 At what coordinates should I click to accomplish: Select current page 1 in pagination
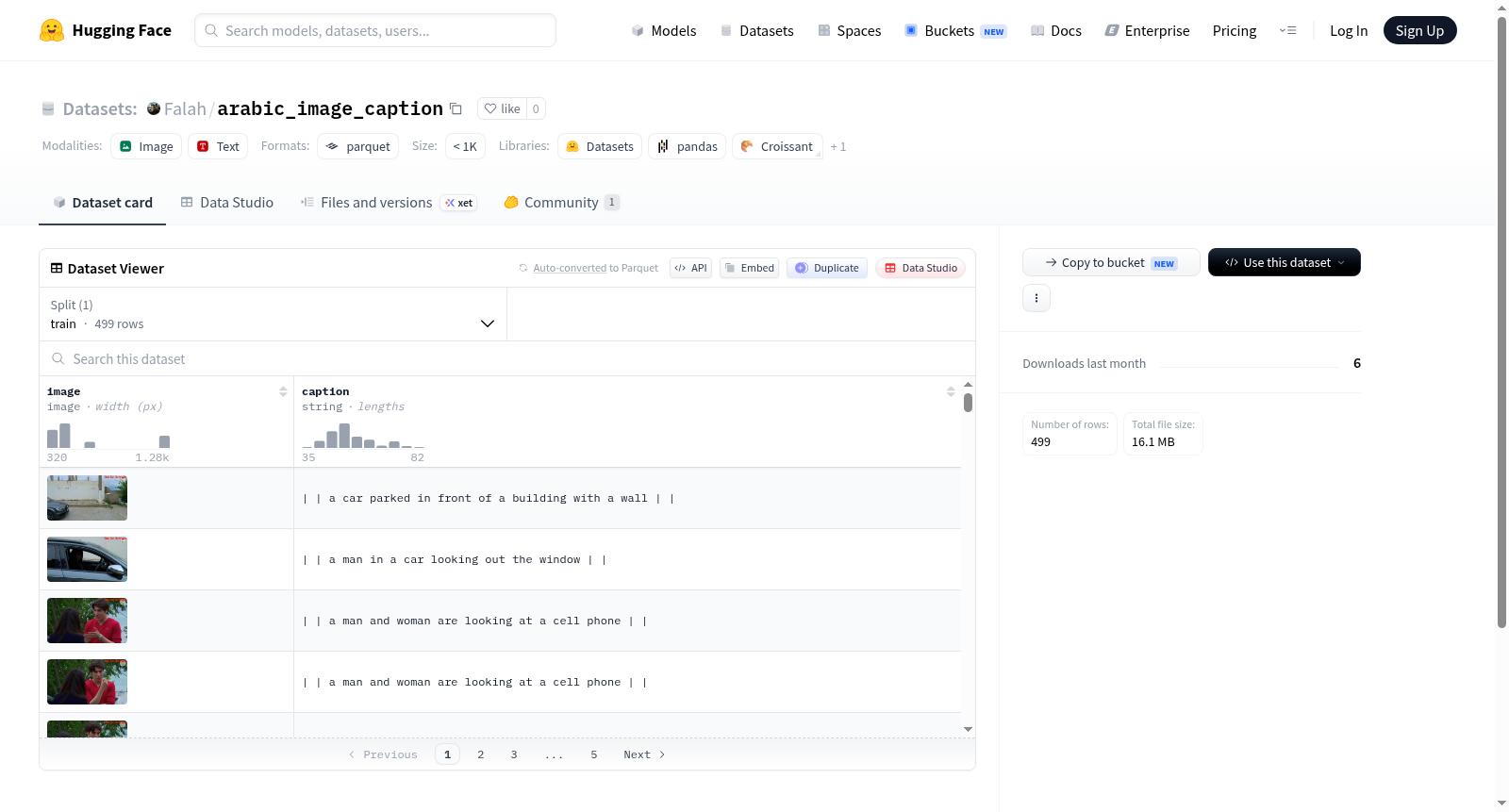click(x=447, y=754)
